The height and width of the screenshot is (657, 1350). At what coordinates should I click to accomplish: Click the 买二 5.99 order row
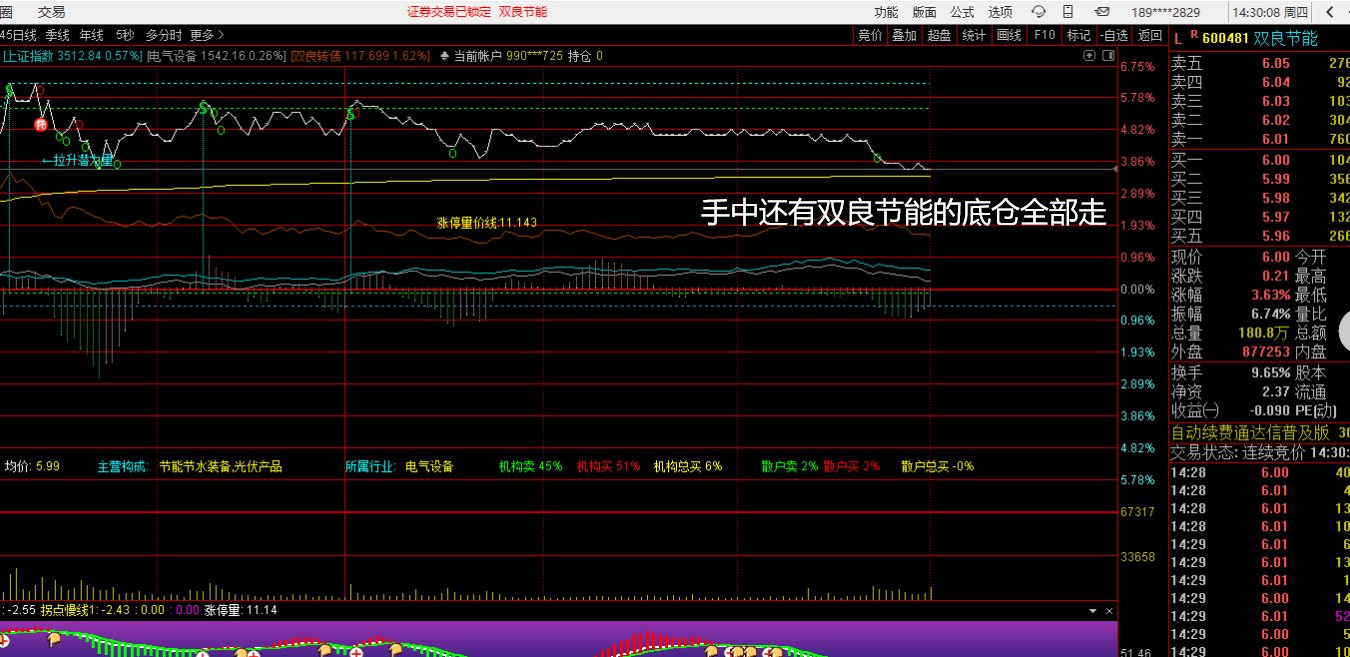(1260, 179)
